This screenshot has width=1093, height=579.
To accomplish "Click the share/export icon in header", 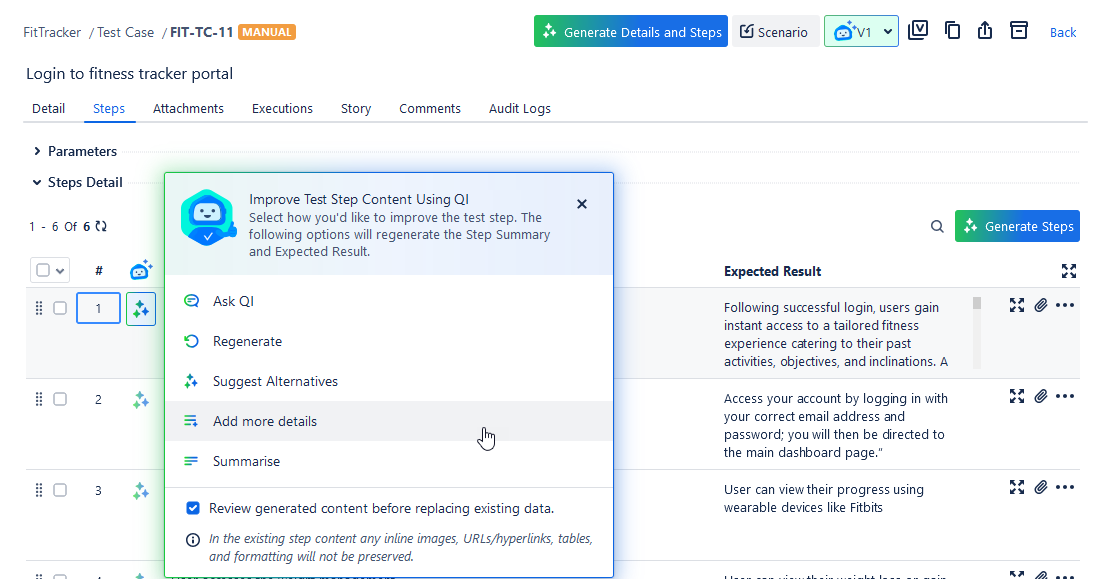I will [985, 31].
